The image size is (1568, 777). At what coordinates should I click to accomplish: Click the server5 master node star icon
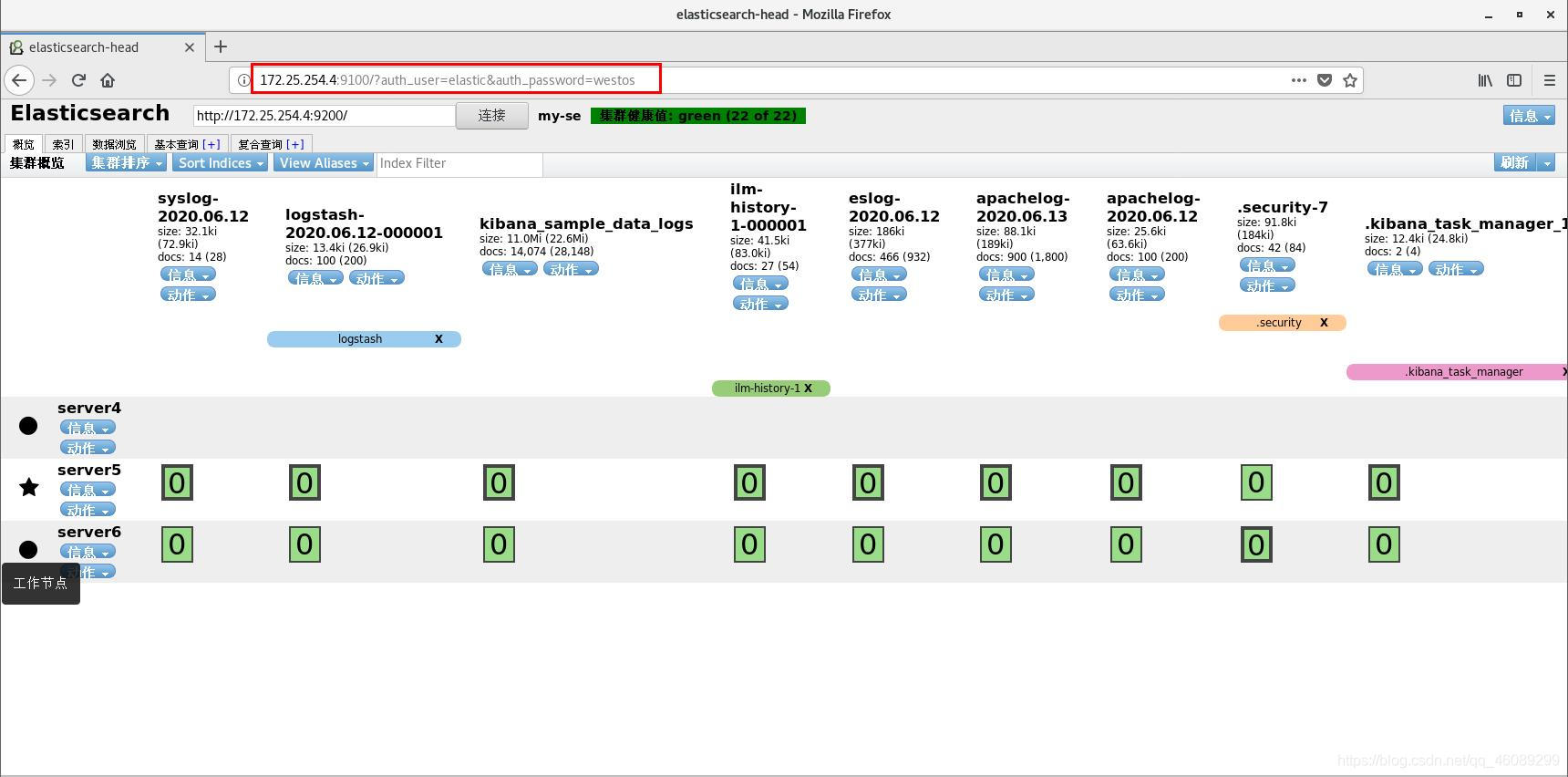click(x=29, y=487)
